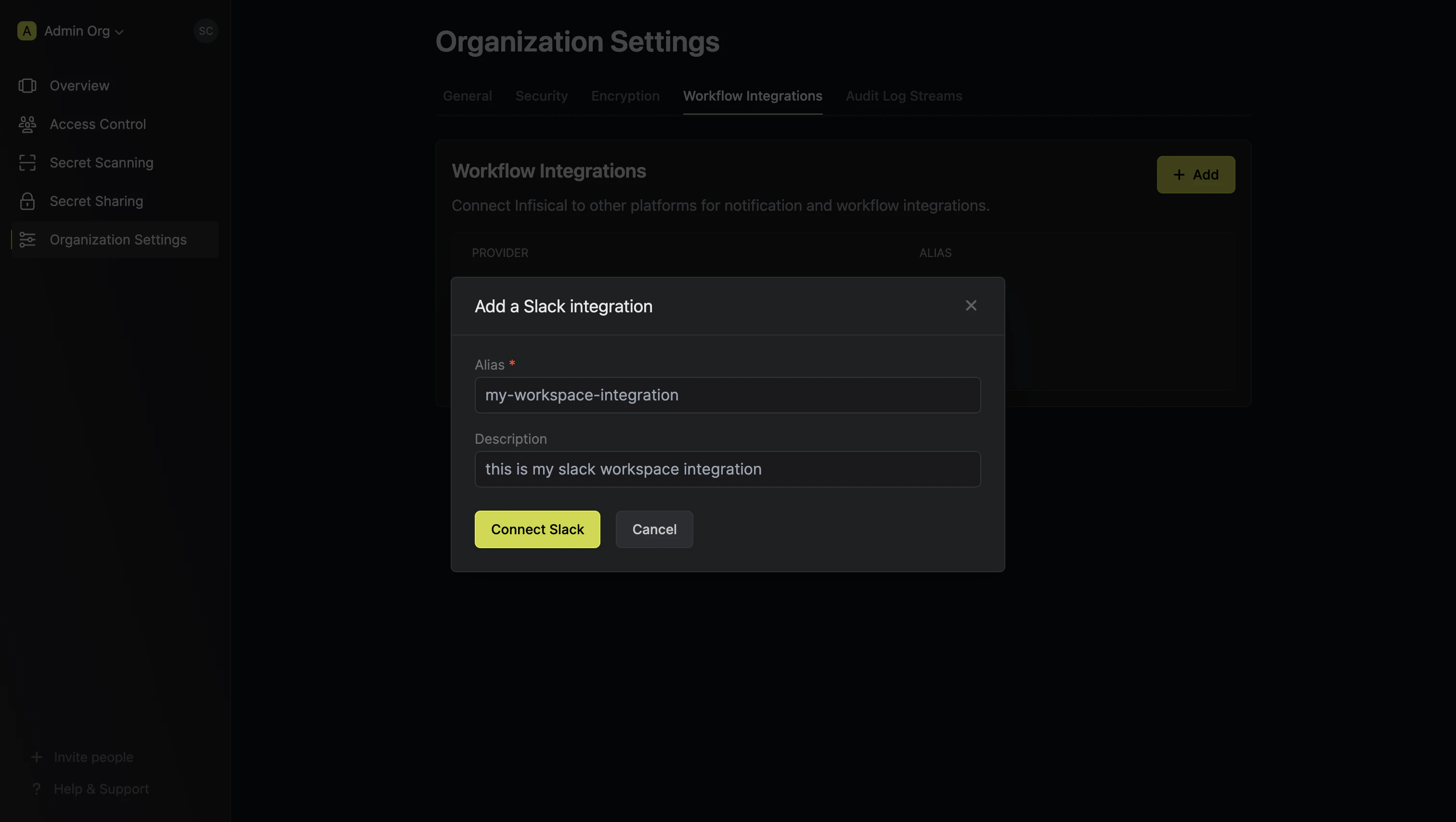Screen dimensions: 1456x822
Task: Click the Add a Slack integration title
Action: [563, 306]
